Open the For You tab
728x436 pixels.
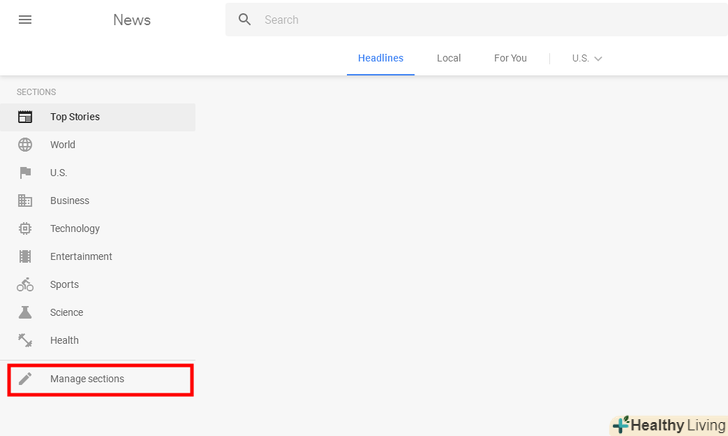[510, 58]
